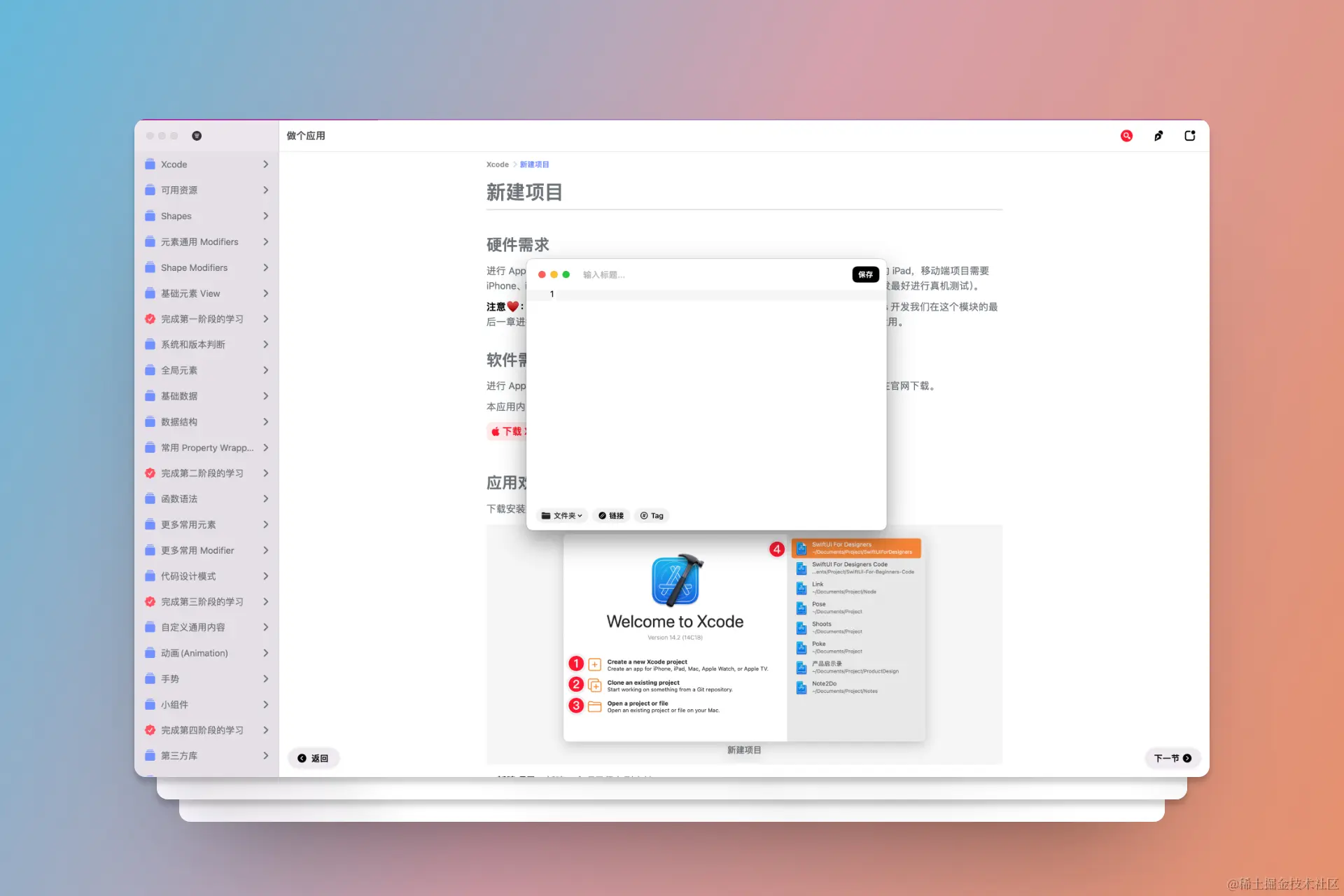Click the sidebar toggle icon near traffic lights
The height and width of the screenshot is (896, 1344).
(x=197, y=136)
